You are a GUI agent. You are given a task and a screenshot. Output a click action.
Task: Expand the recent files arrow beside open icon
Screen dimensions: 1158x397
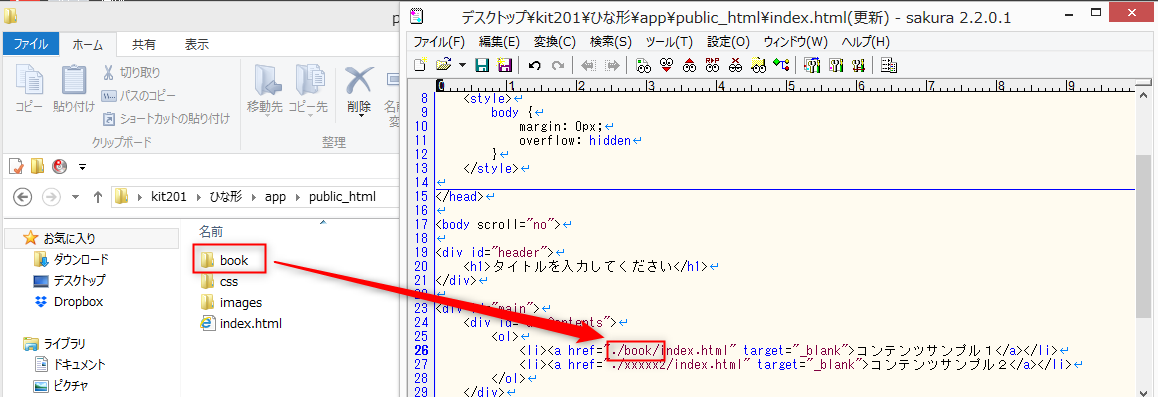(462, 65)
